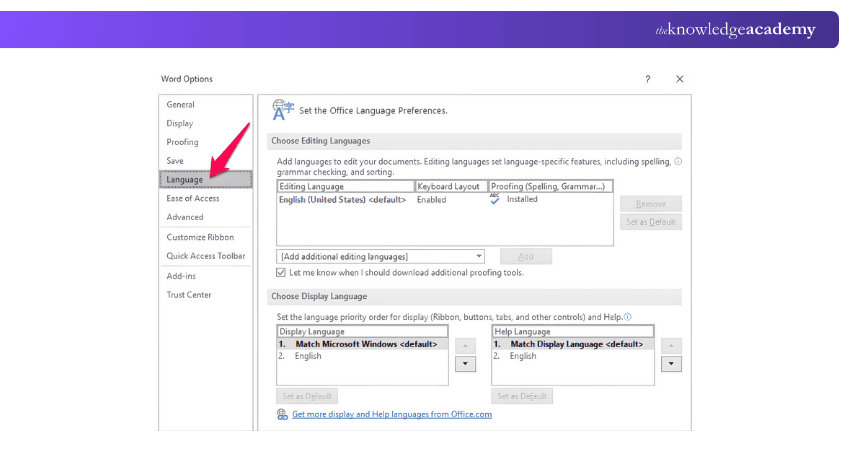The image size is (850, 450).
Task: Open the Save options category
Action: coord(175,161)
